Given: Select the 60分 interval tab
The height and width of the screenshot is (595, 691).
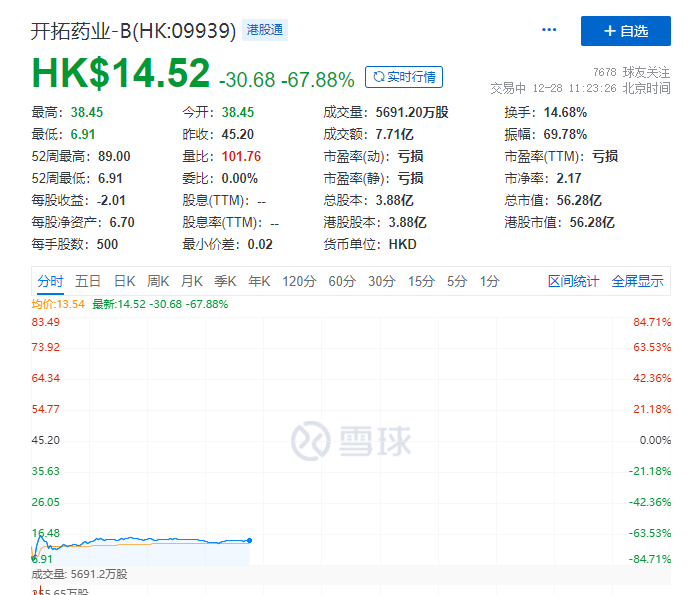Looking at the screenshot, I should 342,281.
